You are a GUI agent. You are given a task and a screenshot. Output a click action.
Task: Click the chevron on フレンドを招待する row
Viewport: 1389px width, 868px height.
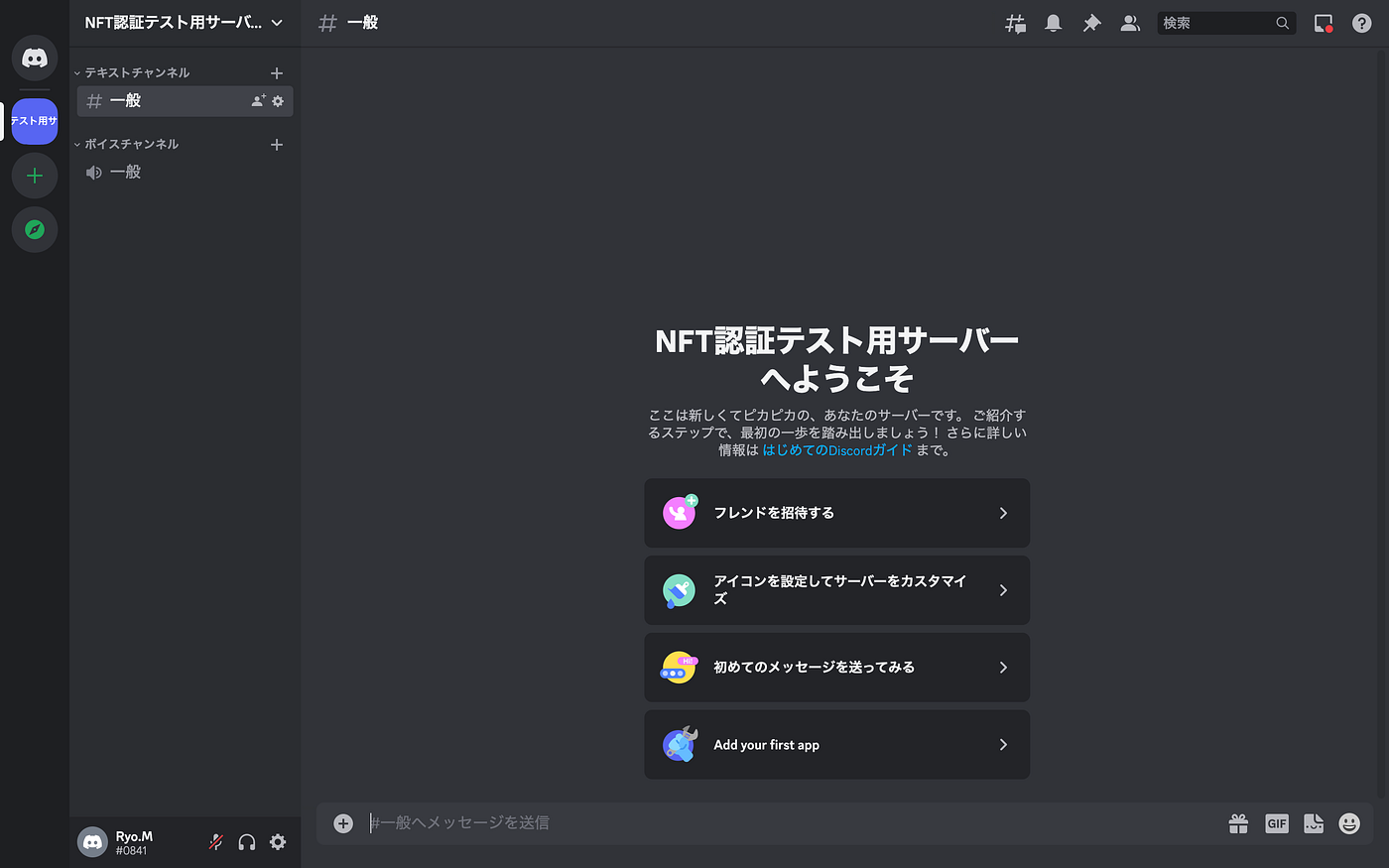1003,513
